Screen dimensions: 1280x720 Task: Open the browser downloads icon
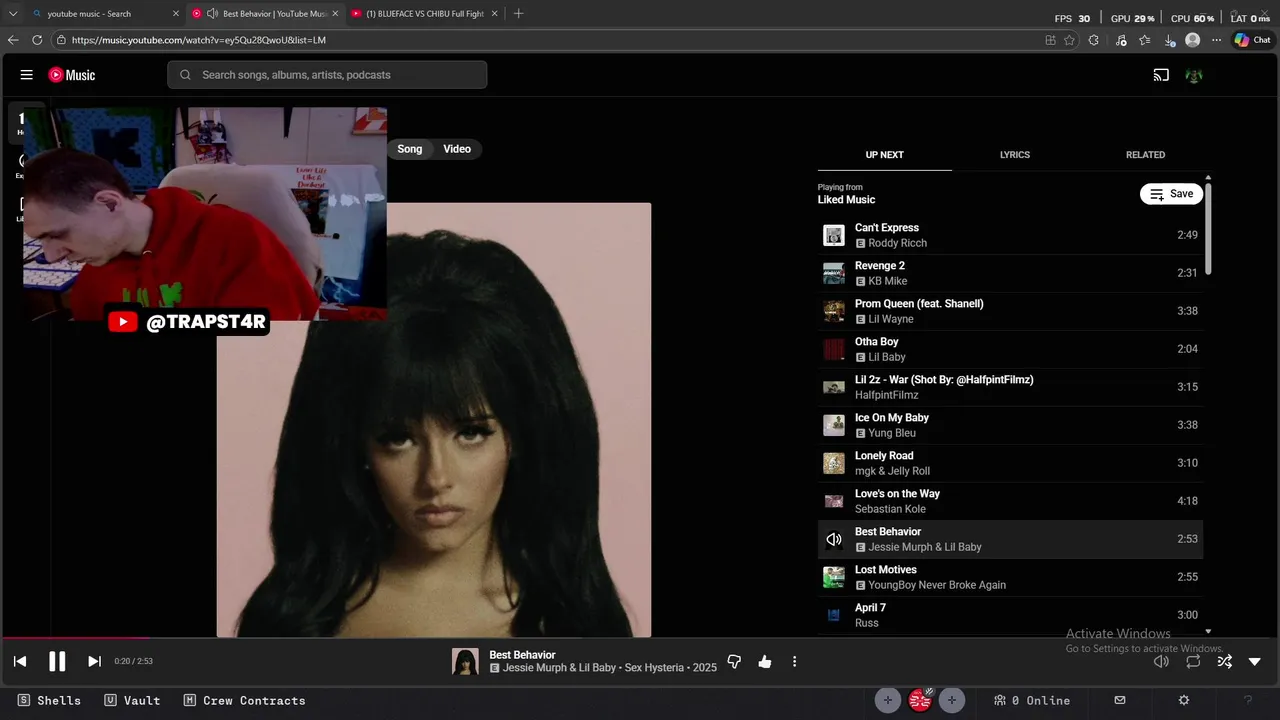pos(1170,40)
